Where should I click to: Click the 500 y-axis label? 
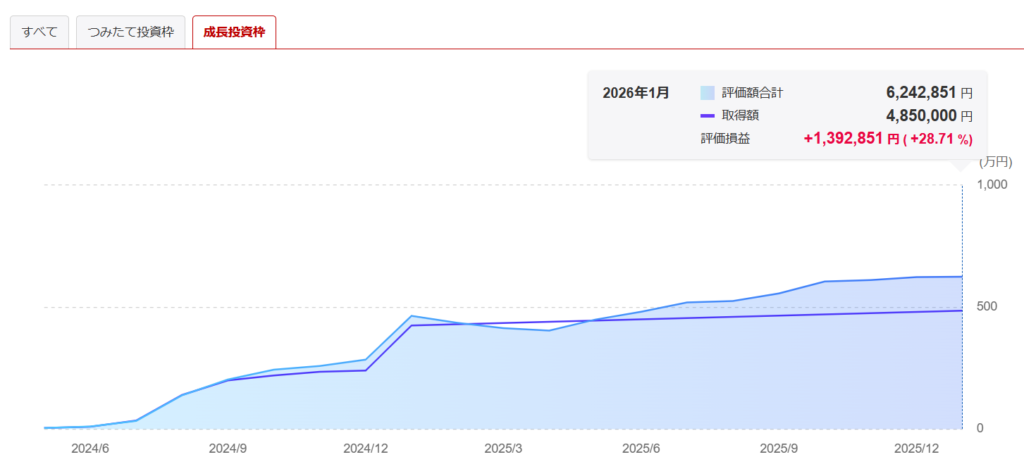click(988, 306)
